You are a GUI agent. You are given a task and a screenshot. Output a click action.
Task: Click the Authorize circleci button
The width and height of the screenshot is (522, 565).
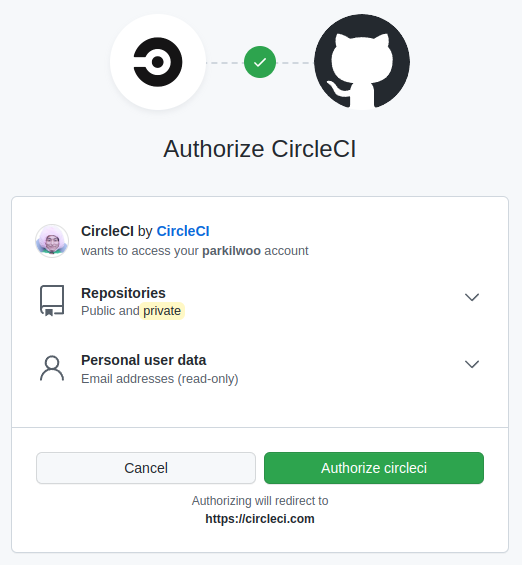tap(374, 468)
